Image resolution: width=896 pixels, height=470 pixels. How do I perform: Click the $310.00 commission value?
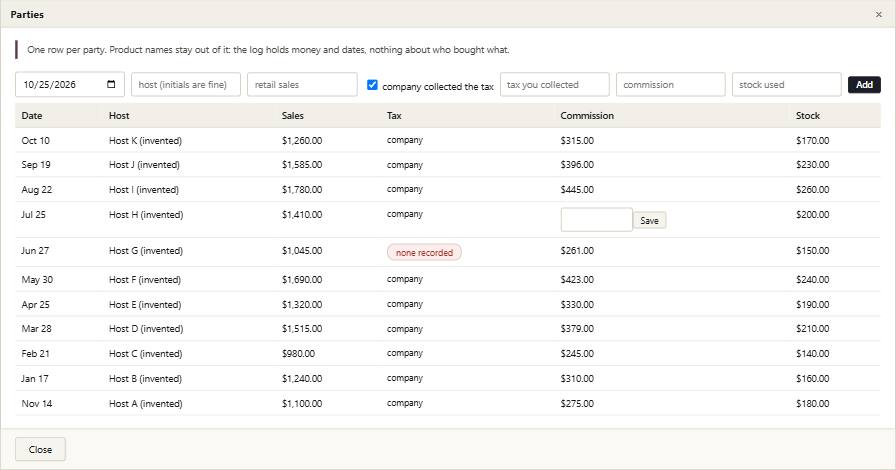(x=577, y=379)
